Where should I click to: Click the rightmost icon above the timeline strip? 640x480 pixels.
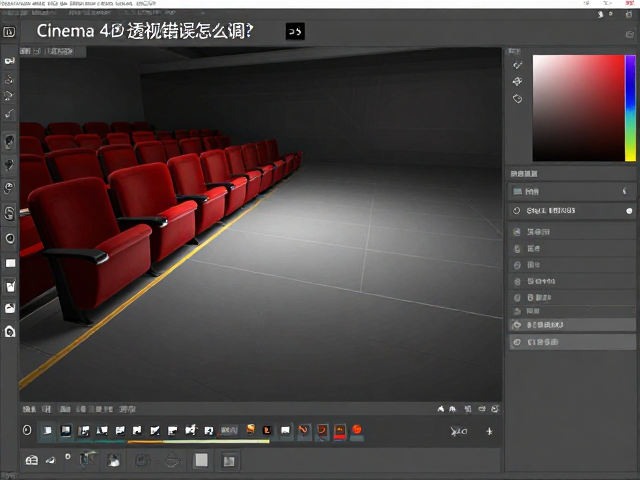[x=495, y=409]
